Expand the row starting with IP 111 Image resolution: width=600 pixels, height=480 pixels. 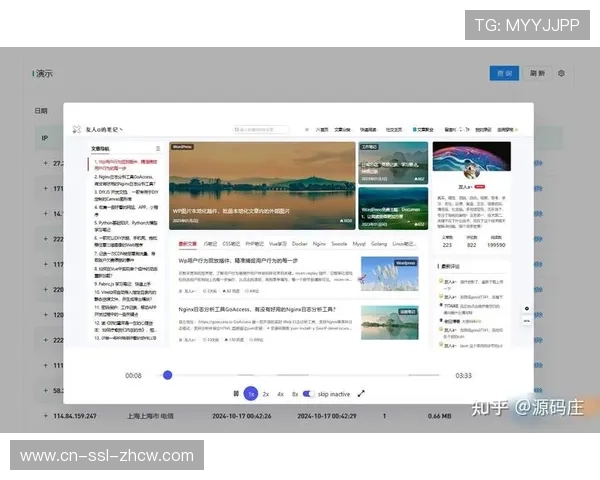[46, 365]
